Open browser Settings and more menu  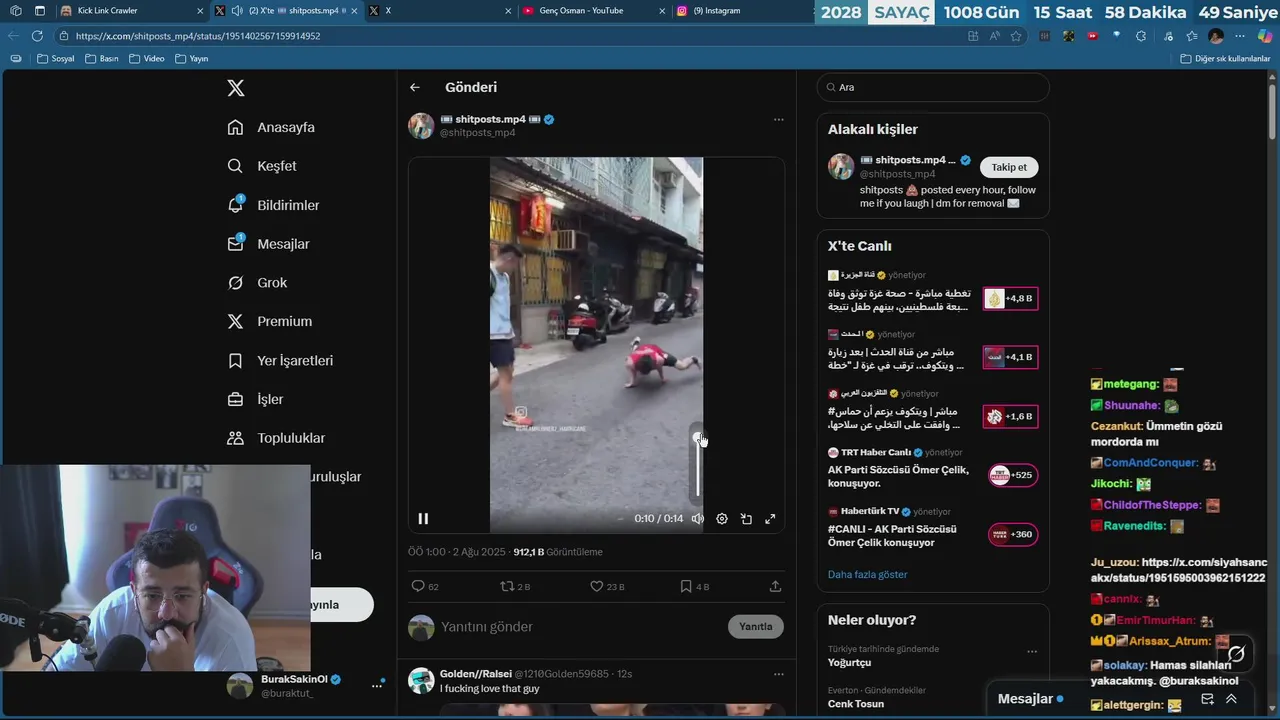[1241, 35]
